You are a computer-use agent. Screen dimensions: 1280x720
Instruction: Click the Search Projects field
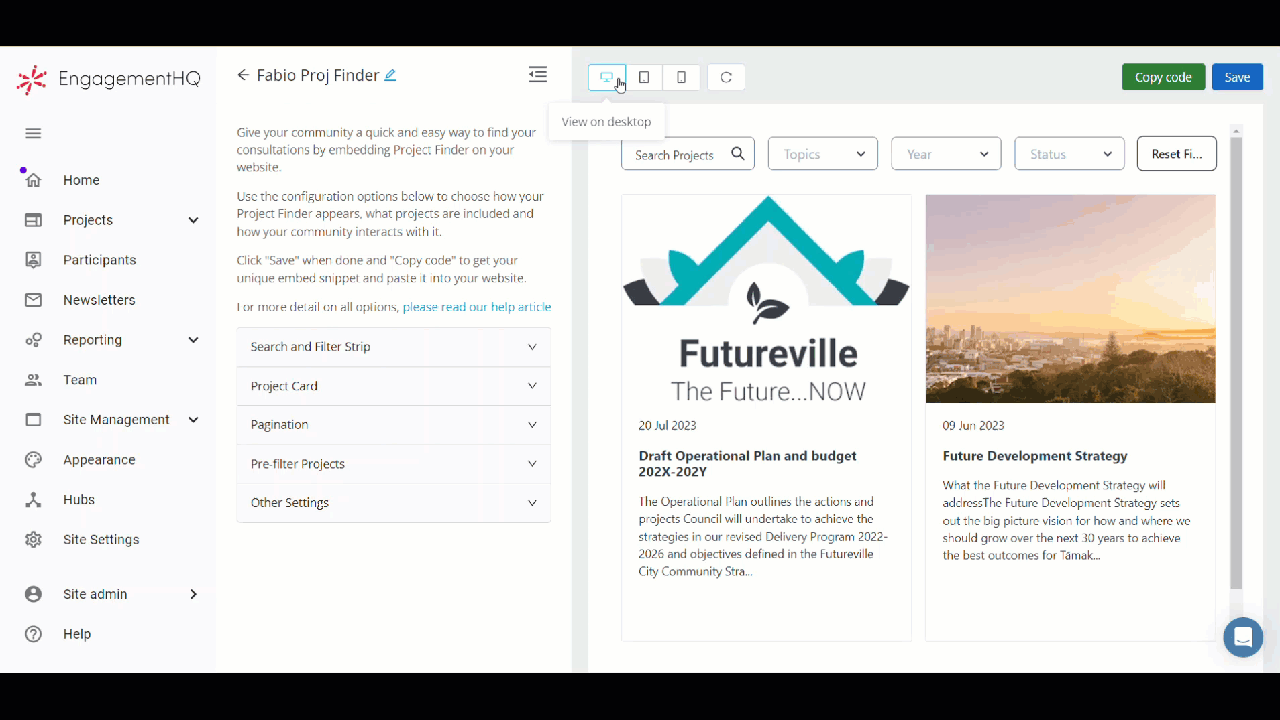[x=688, y=154]
